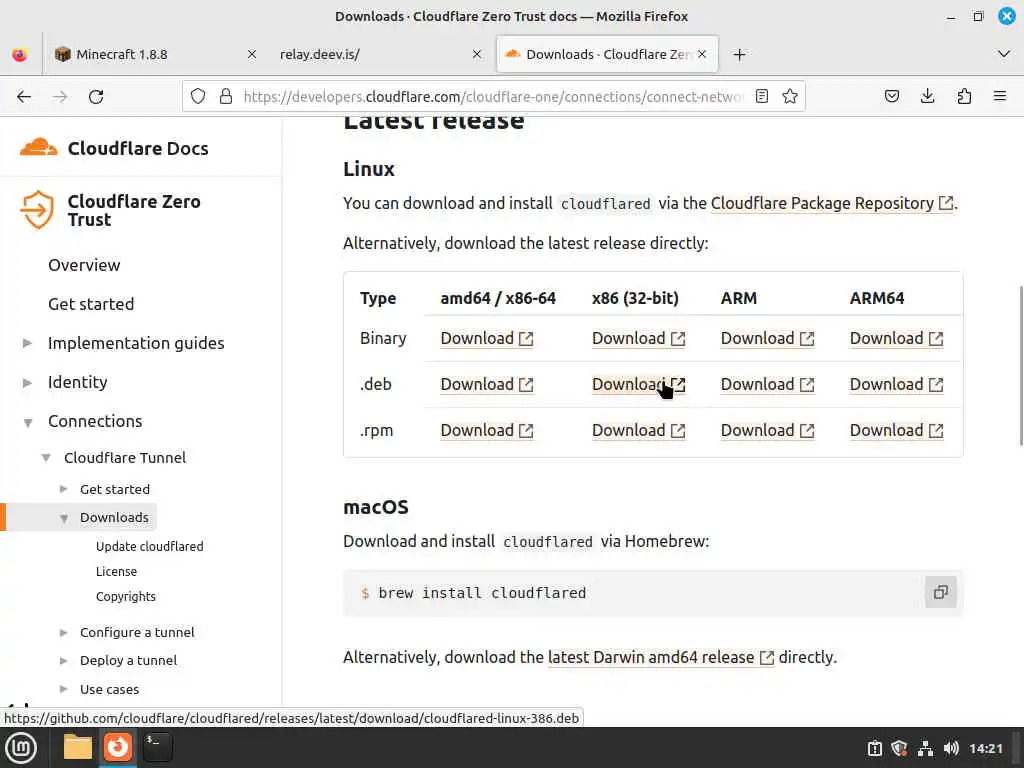
Task: Open the Firefox hamburger menu
Action: coord(1000,97)
